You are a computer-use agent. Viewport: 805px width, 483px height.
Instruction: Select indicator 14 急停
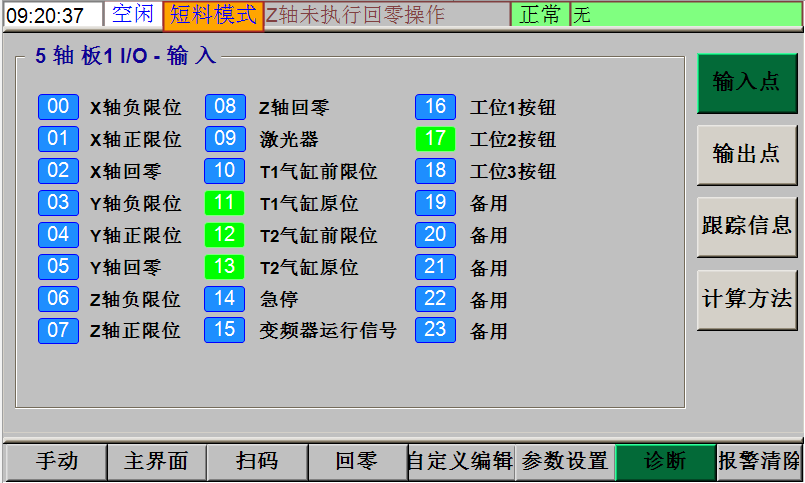pyautogui.click(x=225, y=299)
